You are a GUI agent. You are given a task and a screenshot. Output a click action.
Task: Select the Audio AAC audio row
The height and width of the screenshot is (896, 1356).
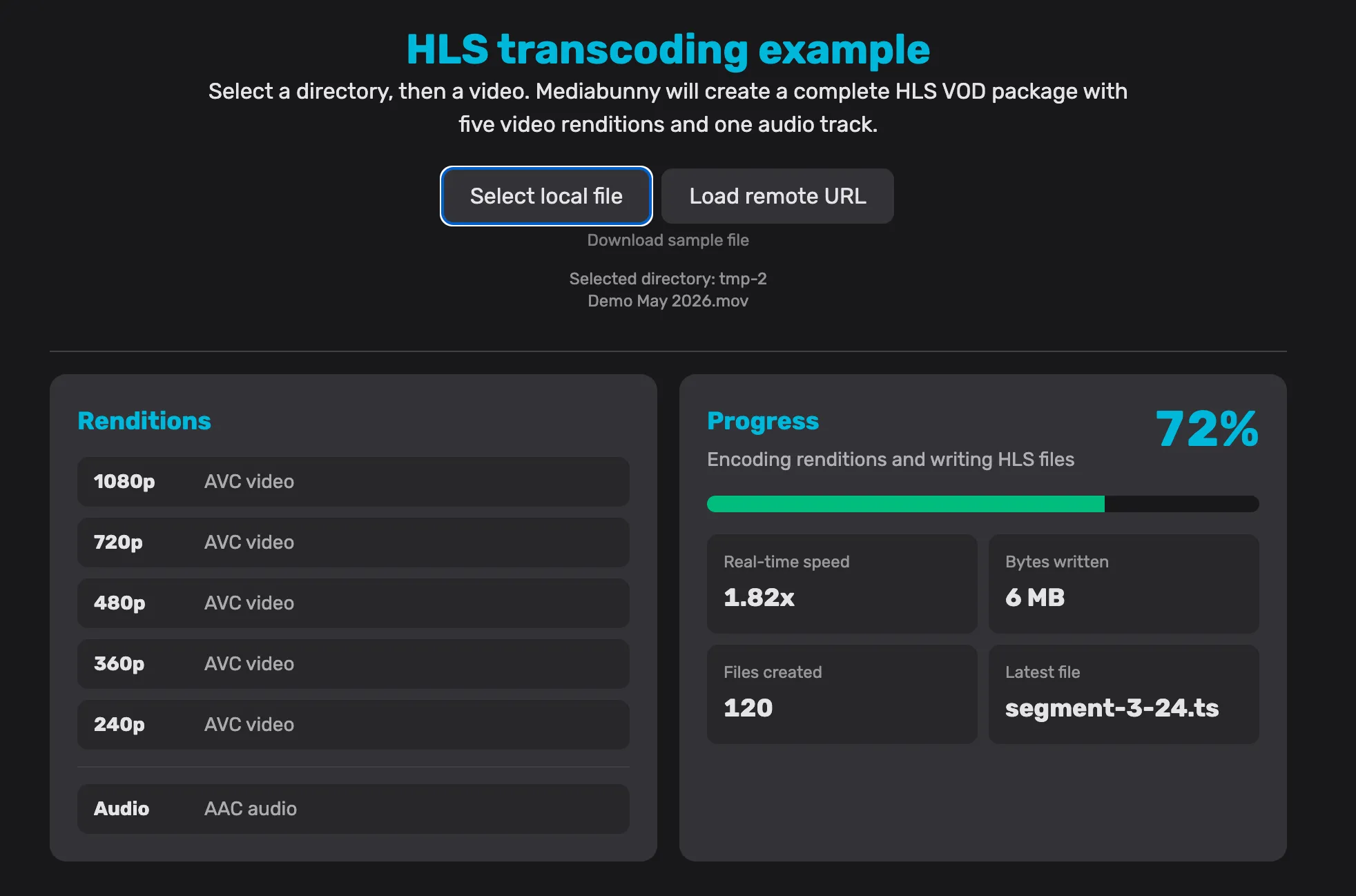353,809
